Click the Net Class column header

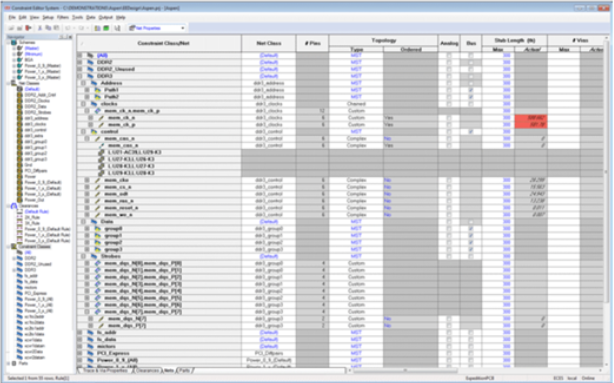click(269, 43)
